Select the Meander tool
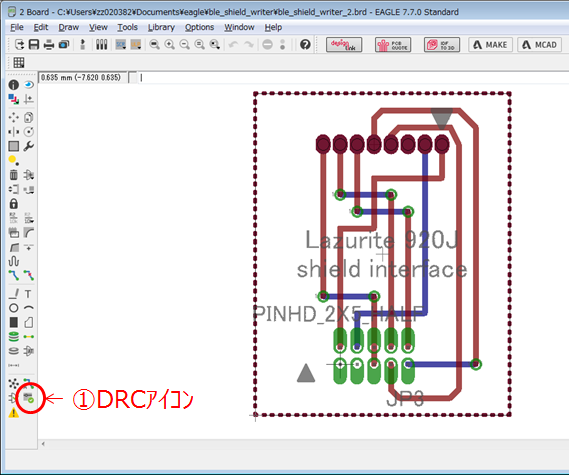The height and width of the screenshot is (475, 569). [x=13, y=261]
